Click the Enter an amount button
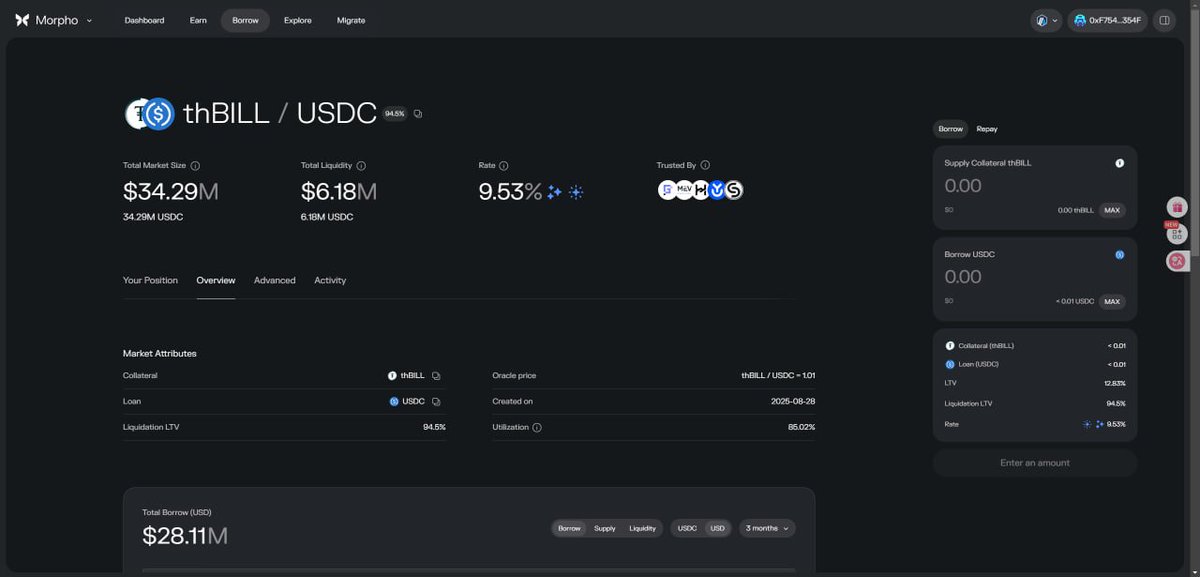Viewport: 1200px width, 577px height. click(x=1035, y=463)
